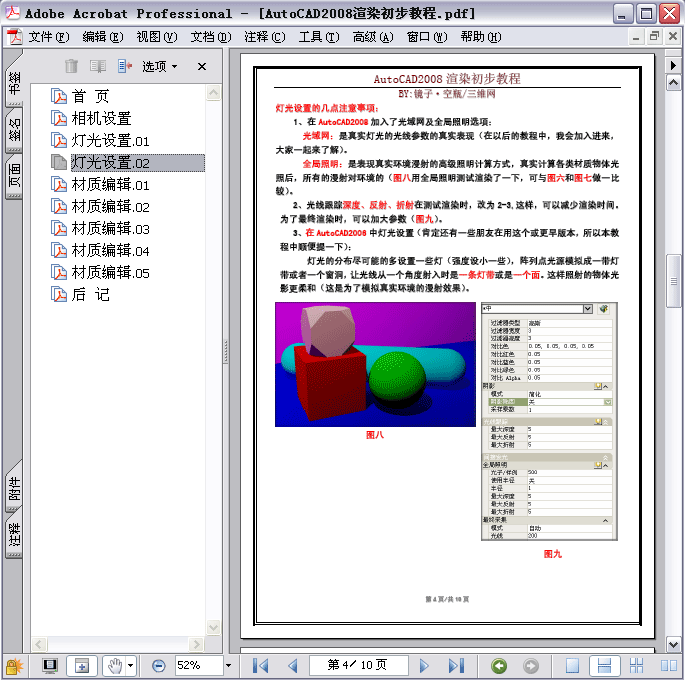Image resolution: width=685 pixels, height=680 pixels.
Task: Switch to the 签名 side tab
Action: (14, 130)
